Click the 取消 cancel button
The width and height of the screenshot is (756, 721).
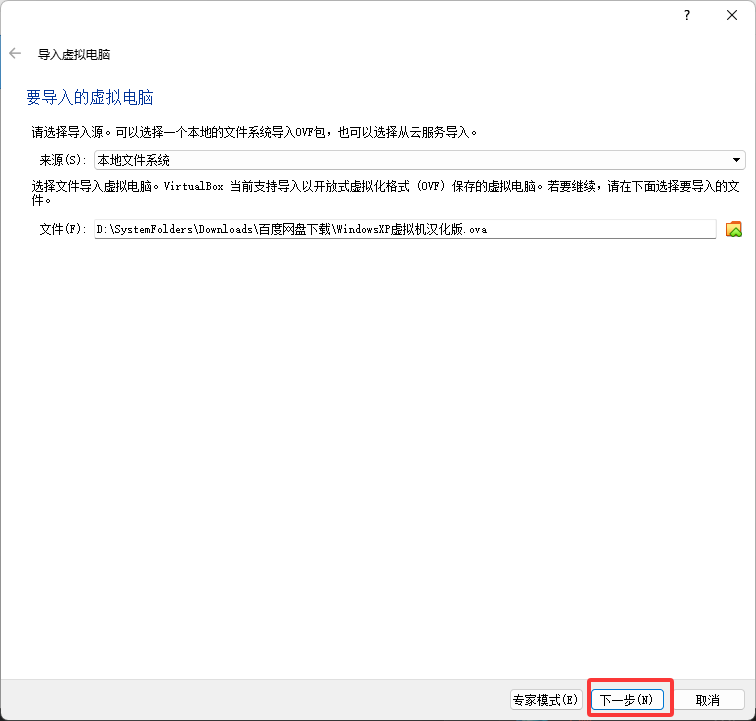click(708, 700)
